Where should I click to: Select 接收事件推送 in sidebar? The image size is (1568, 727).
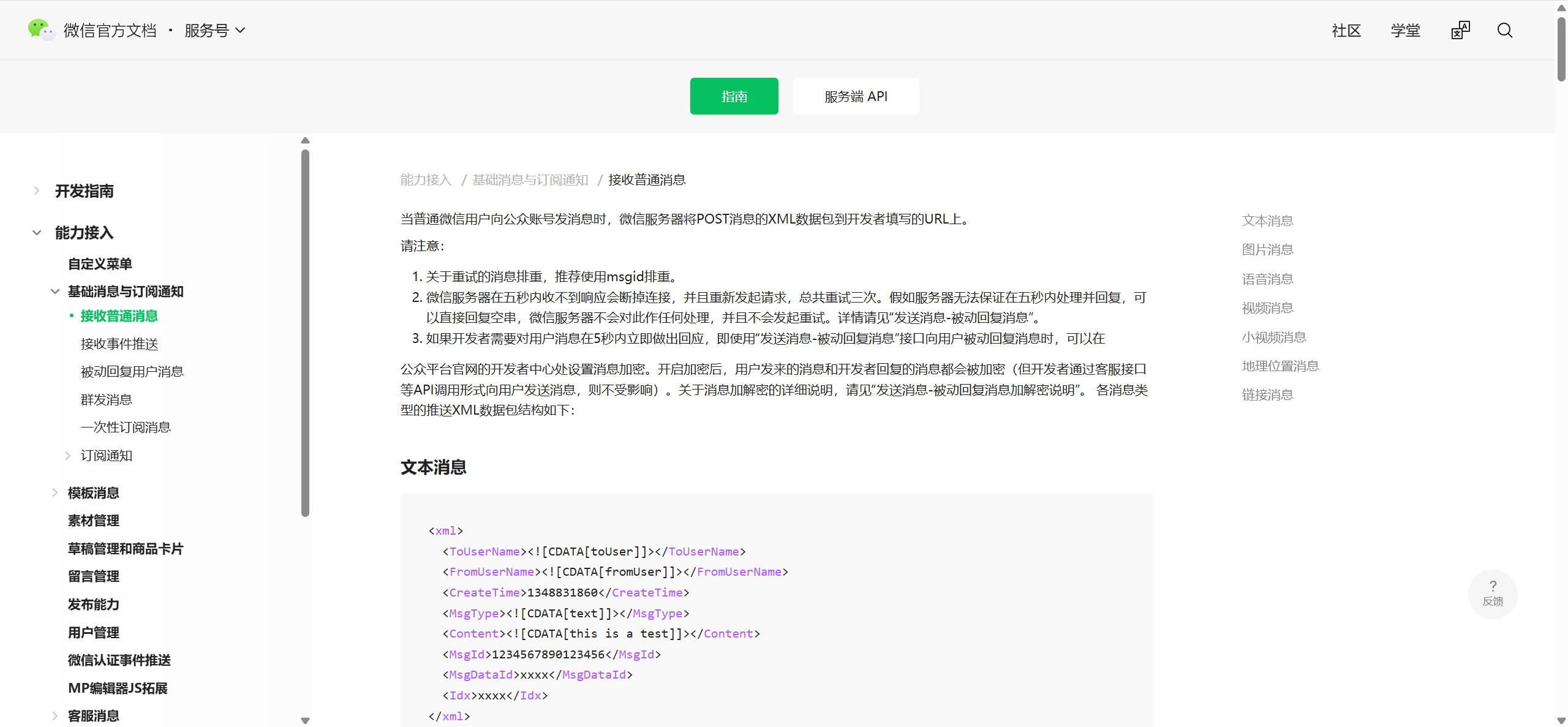[119, 344]
